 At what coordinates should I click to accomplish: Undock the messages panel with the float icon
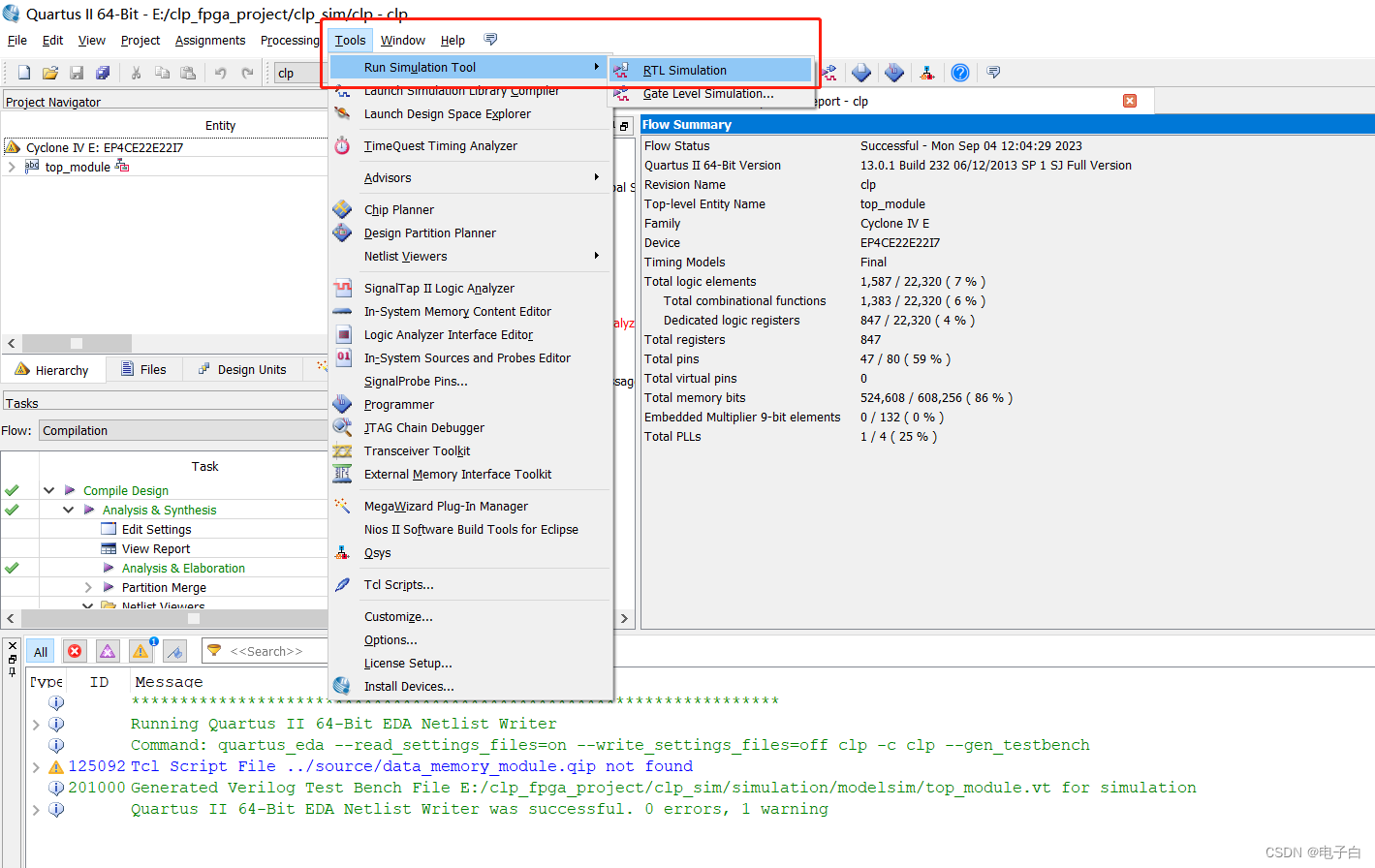(12, 659)
